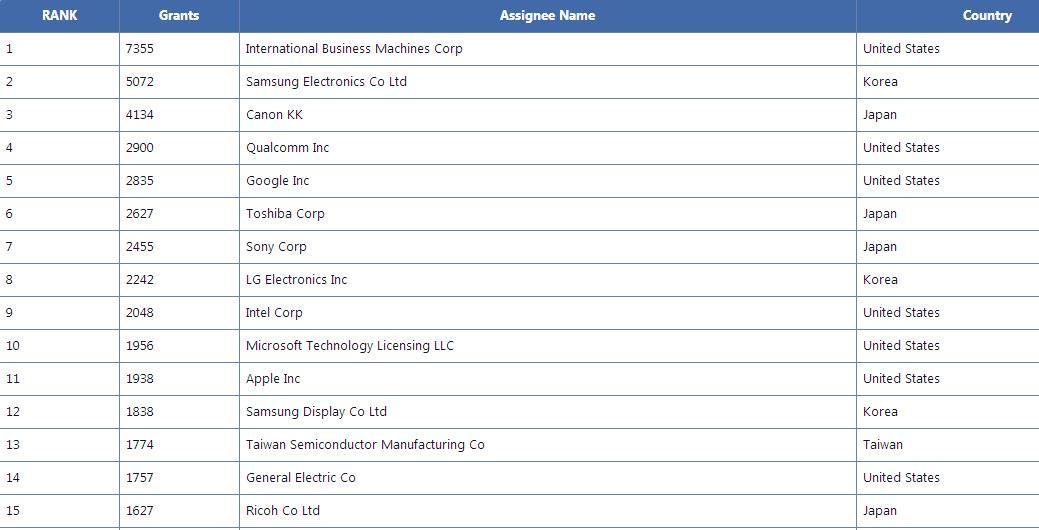
Task: Sort table by Grants column header
Action: tap(178, 15)
